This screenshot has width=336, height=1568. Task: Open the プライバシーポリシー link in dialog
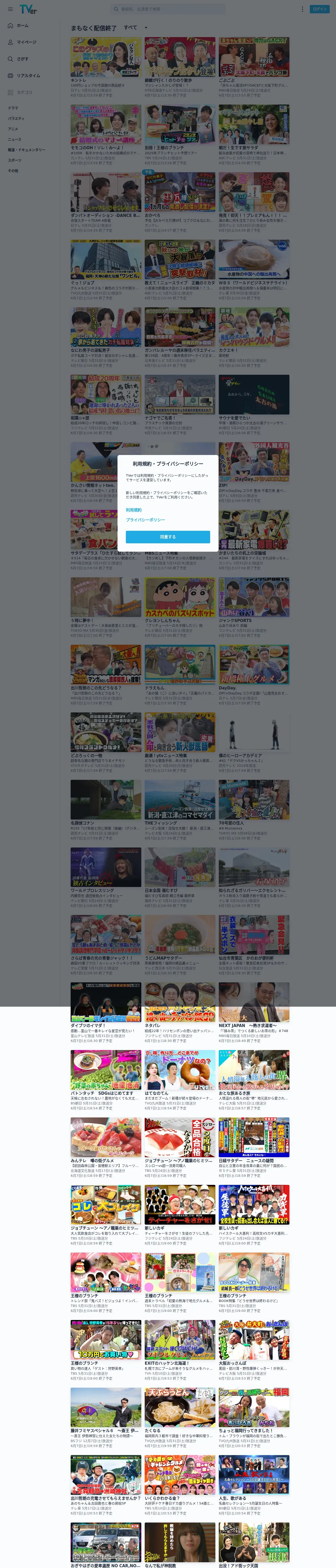click(x=145, y=520)
